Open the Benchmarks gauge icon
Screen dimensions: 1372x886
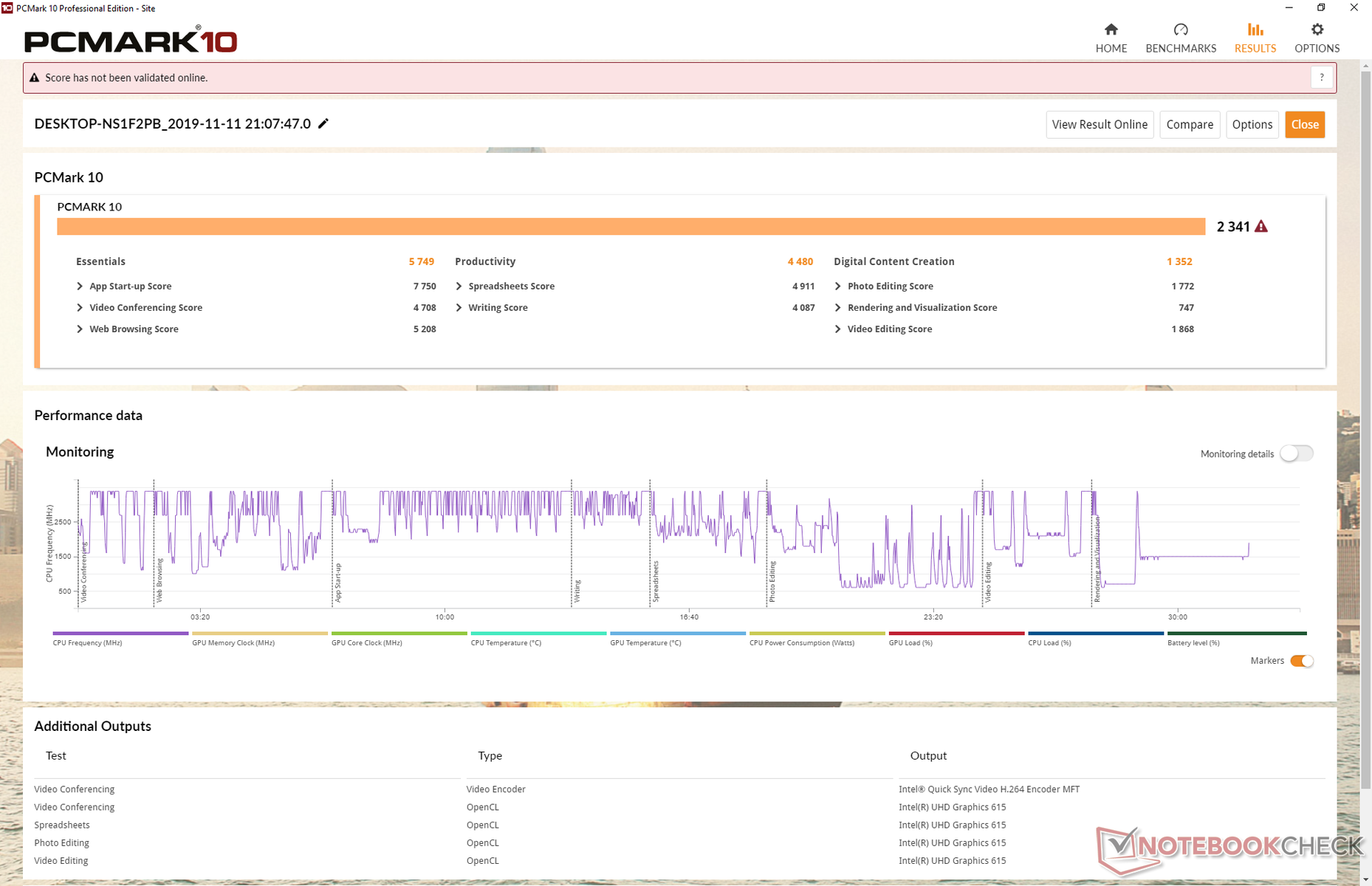coord(1181,30)
